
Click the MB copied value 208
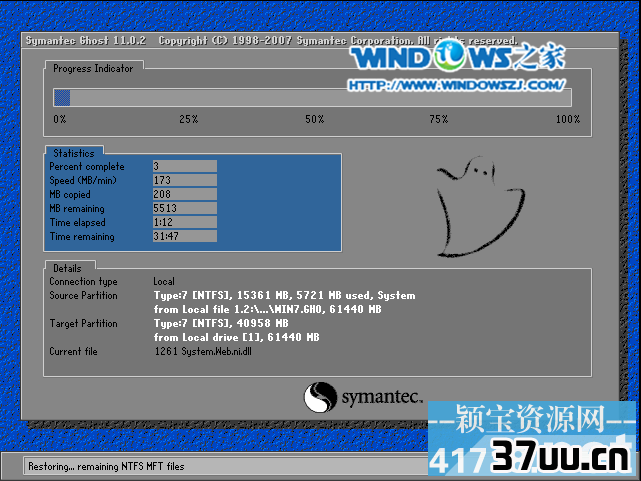[x=185, y=194]
